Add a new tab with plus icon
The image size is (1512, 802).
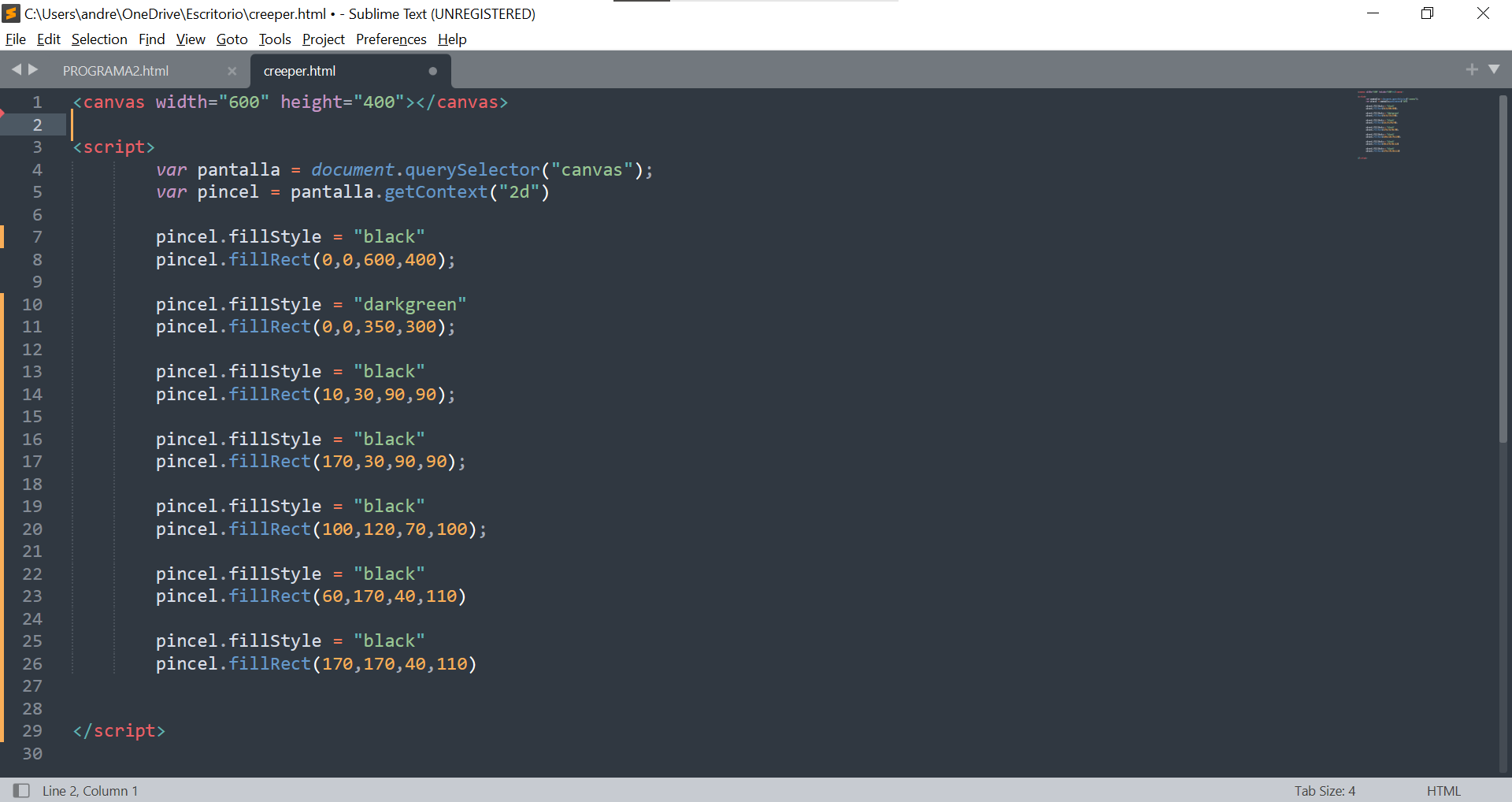coord(1472,69)
